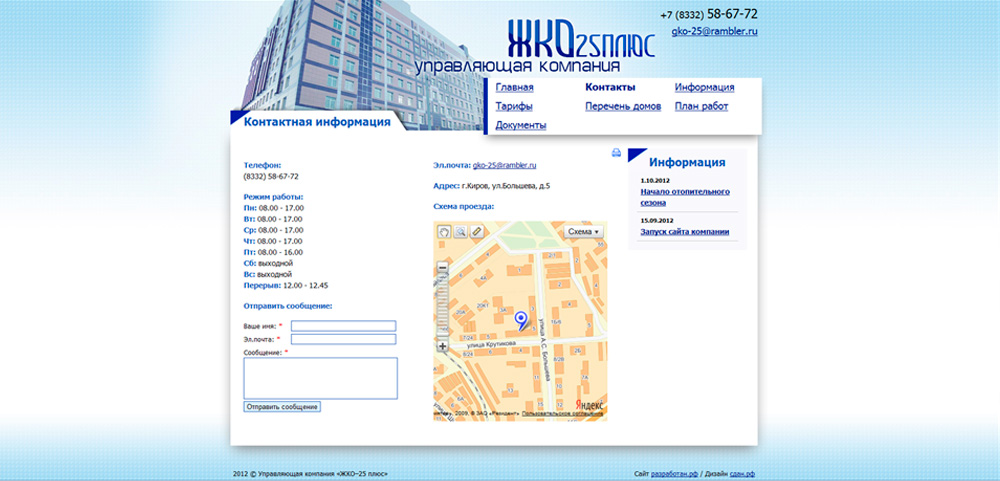Click the printer icon for print version
Screen dimensions: 1000x481
click(616, 153)
